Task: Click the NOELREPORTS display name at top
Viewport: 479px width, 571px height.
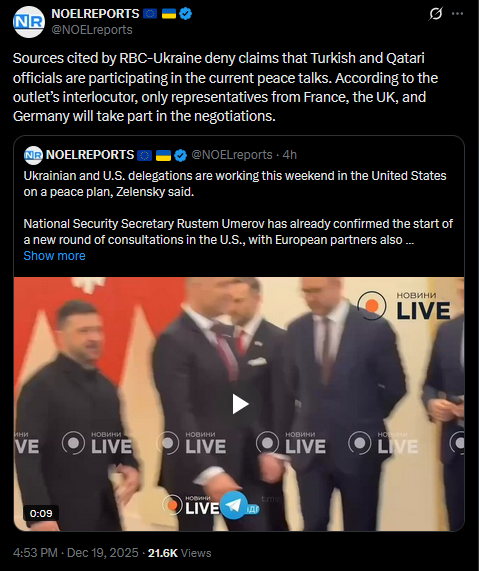Action: point(95,14)
